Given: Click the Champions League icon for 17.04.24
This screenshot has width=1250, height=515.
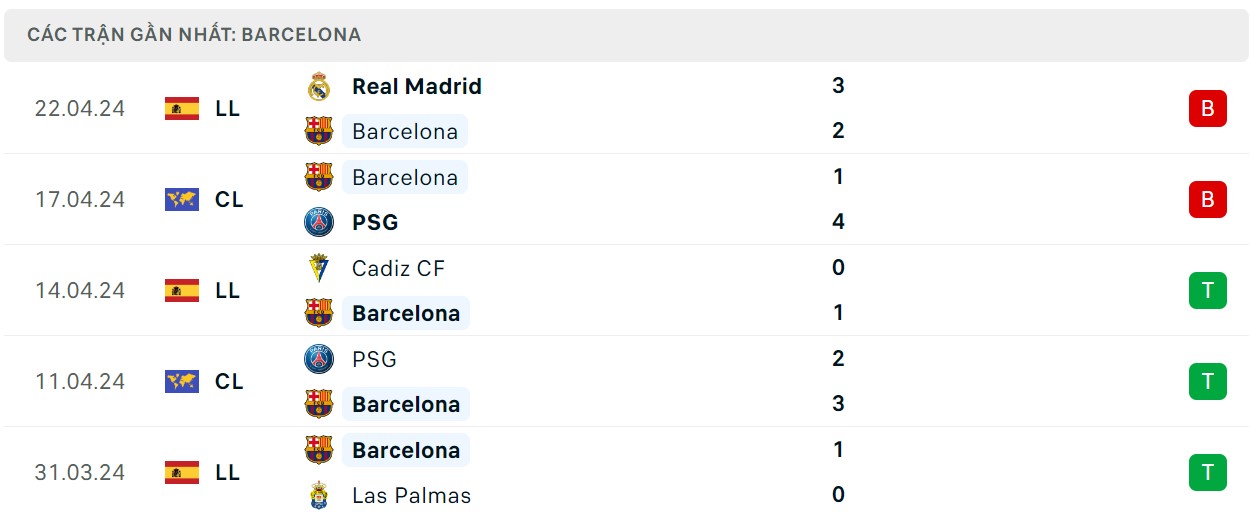Looking at the screenshot, I should pyautogui.click(x=182, y=199).
